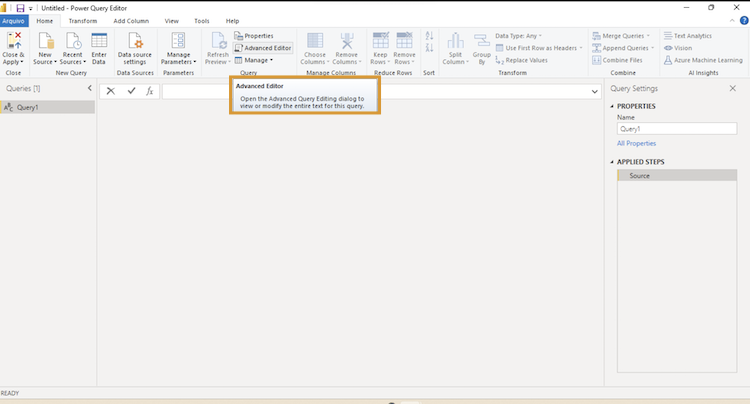The image size is (750, 404).
Task: Open the Merge Queries dropdown
Action: pyautogui.click(x=621, y=36)
